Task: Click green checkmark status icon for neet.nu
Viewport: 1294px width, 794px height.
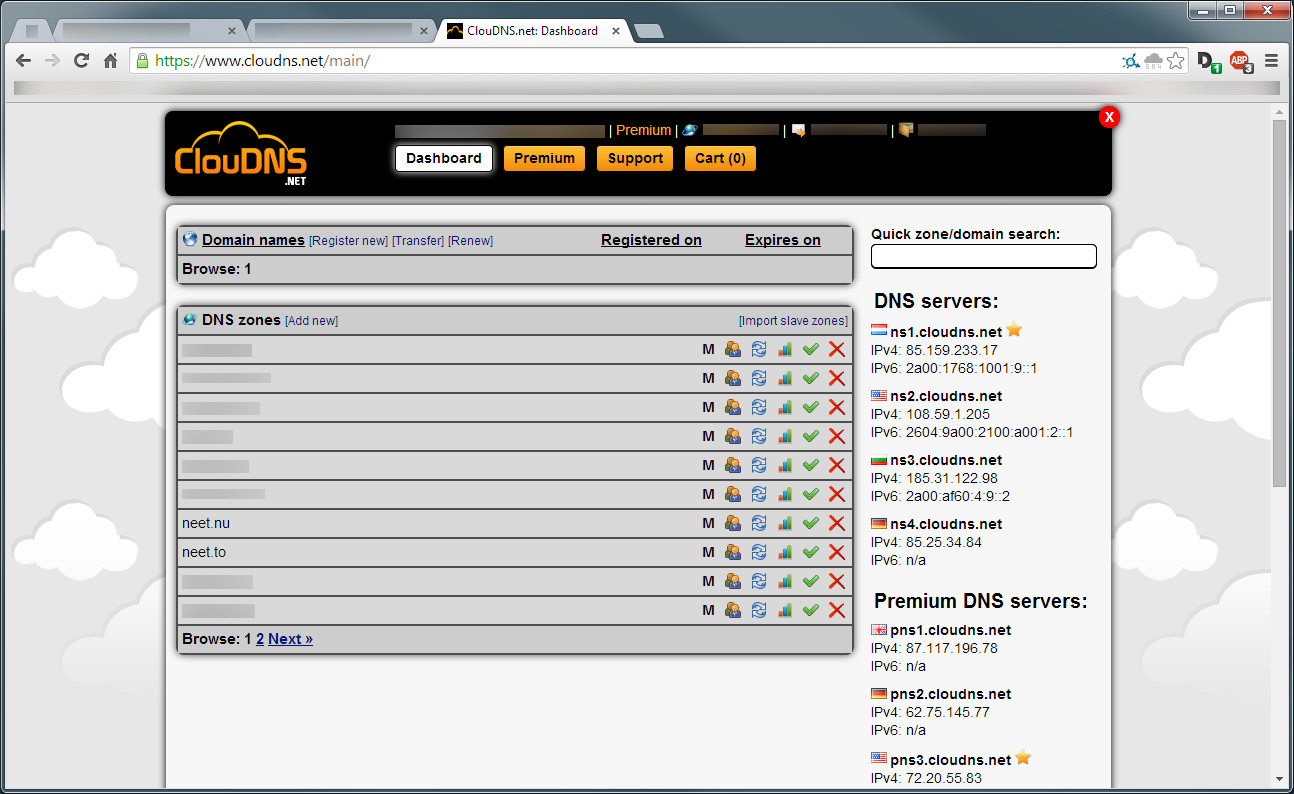Action: pos(810,523)
